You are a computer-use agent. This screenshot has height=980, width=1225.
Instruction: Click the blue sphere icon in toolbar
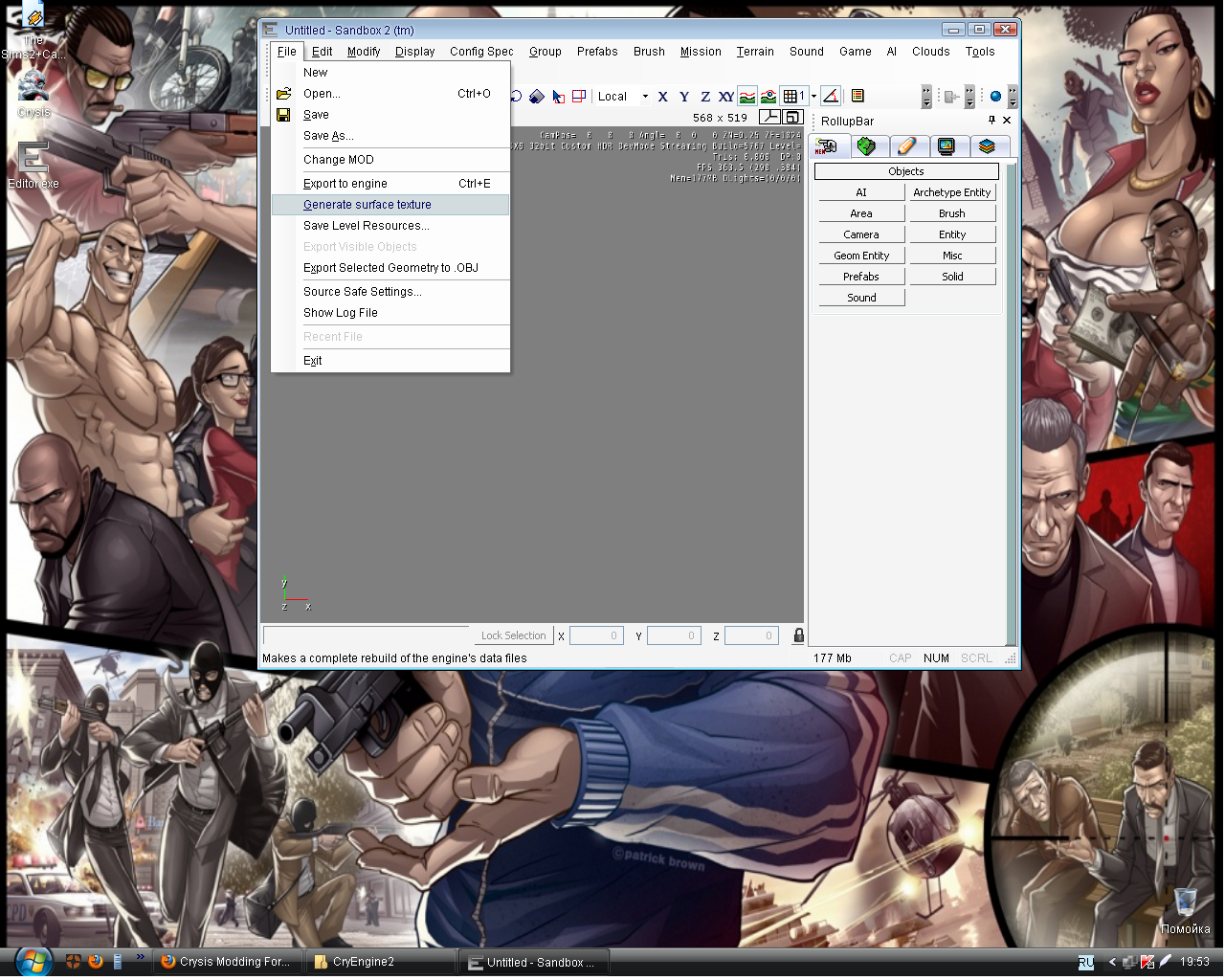(x=995, y=97)
